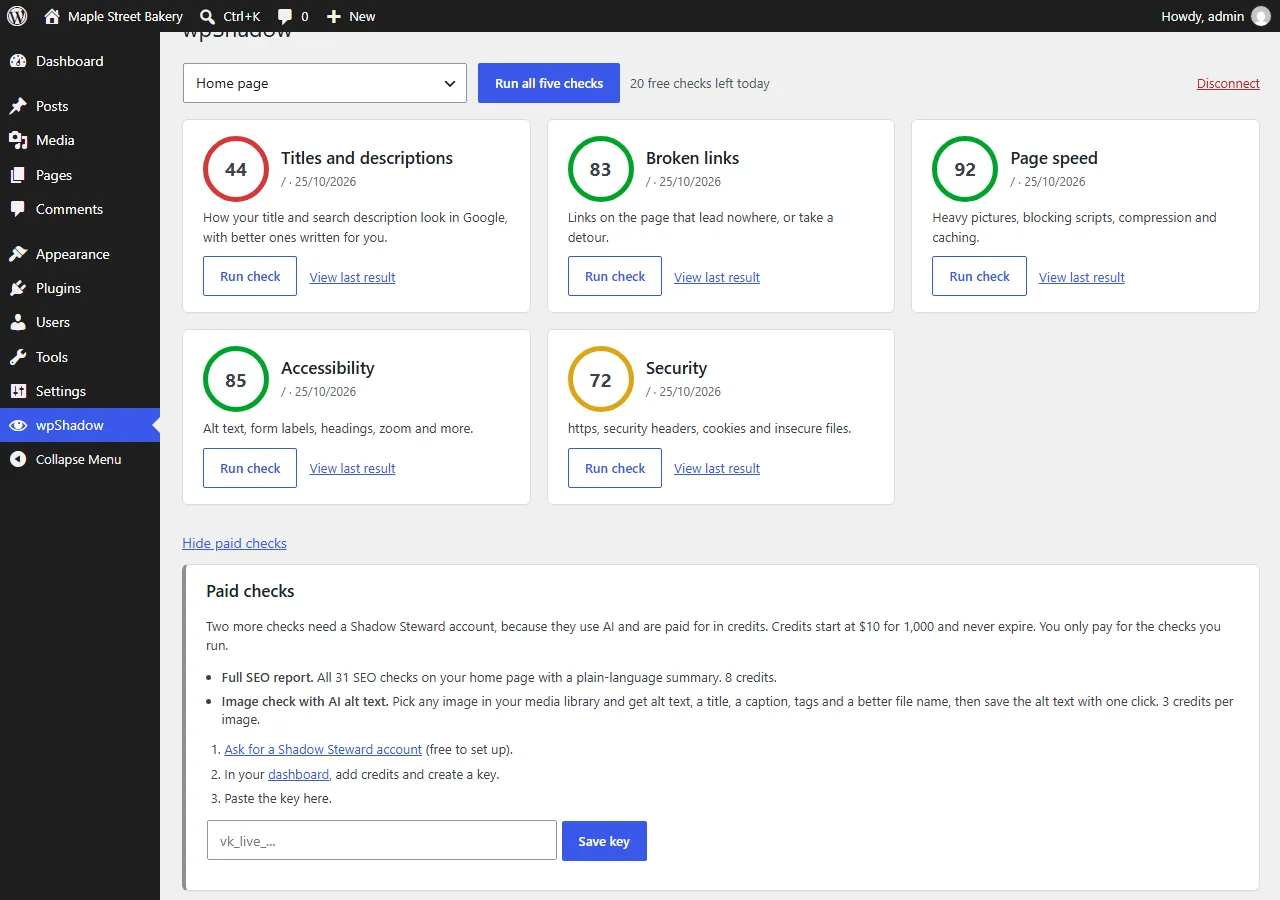
Task: Click the wpShadow eye icon
Action: point(18,425)
